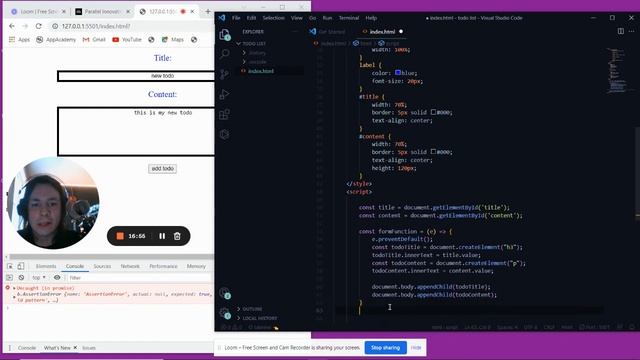Screen dimensions: 640x360
Task: Open the Selection menu in VS Code
Action: coord(273,18)
